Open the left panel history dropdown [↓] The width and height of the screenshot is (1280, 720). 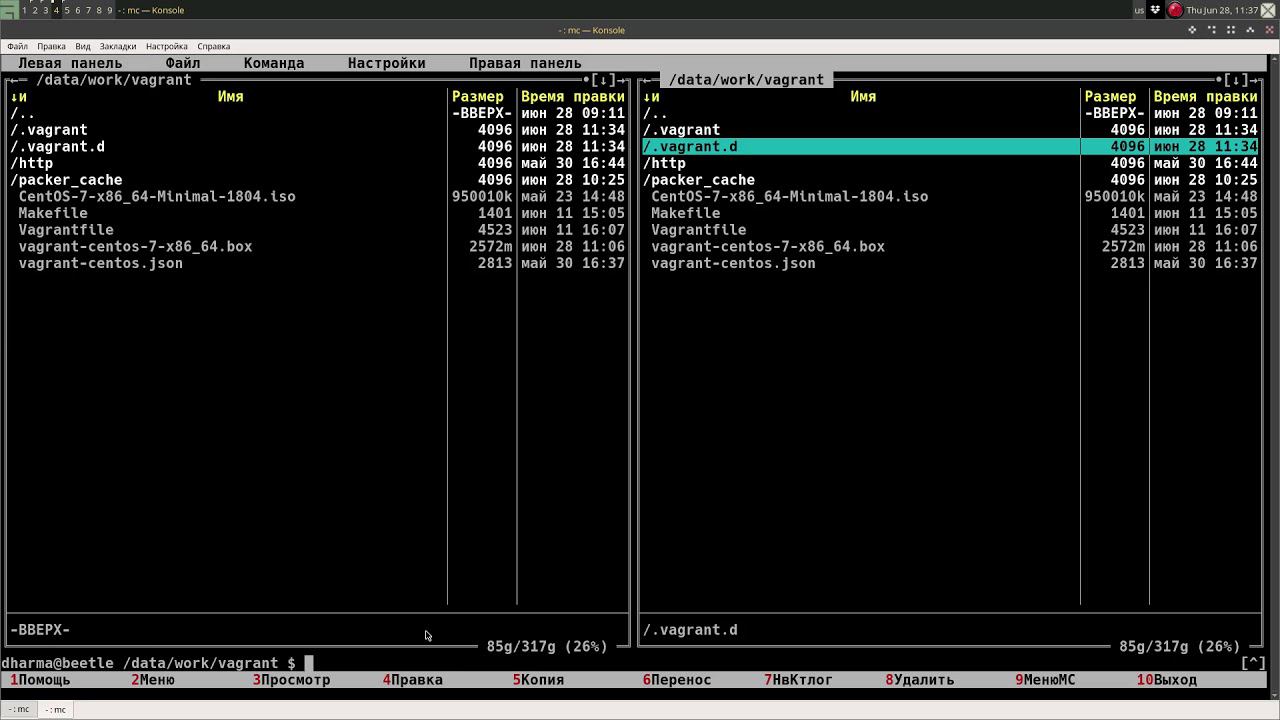[x=604, y=80]
